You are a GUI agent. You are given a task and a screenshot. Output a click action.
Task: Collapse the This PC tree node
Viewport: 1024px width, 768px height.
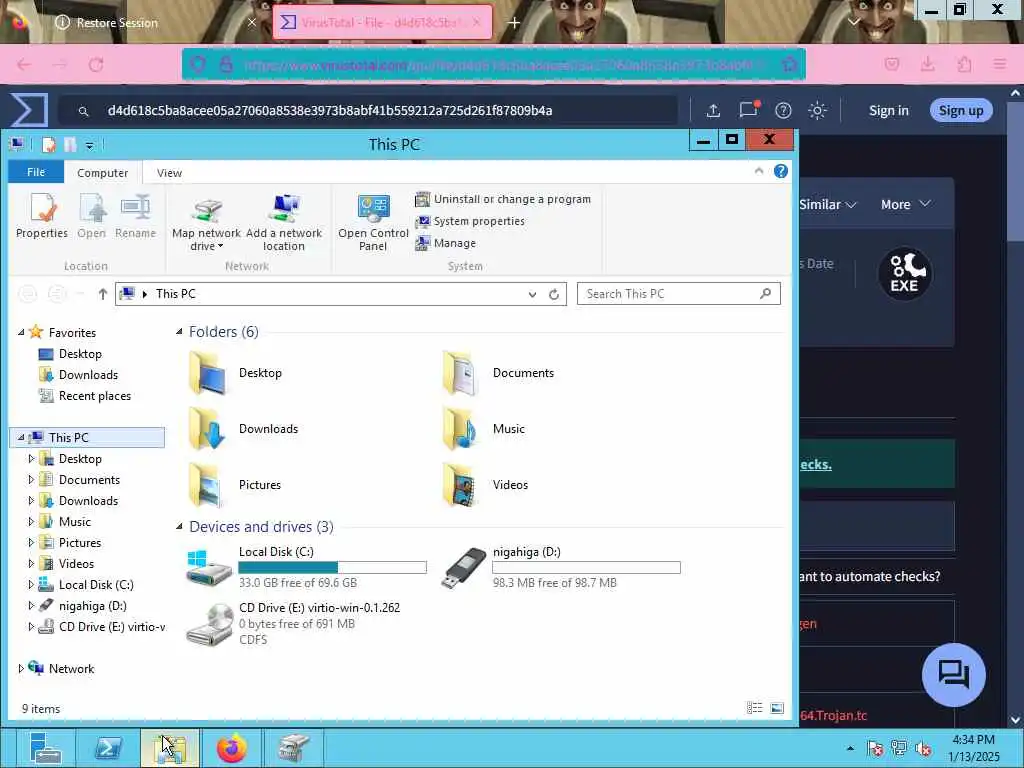point(21,438)
